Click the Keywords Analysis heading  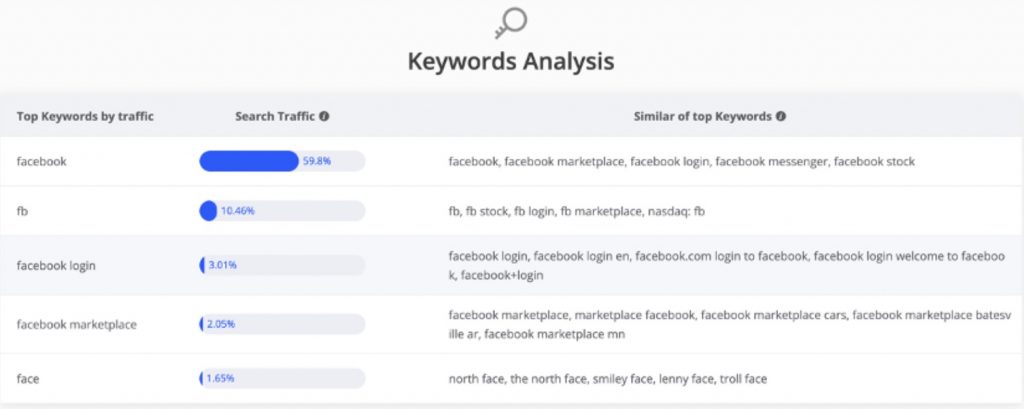511,61
